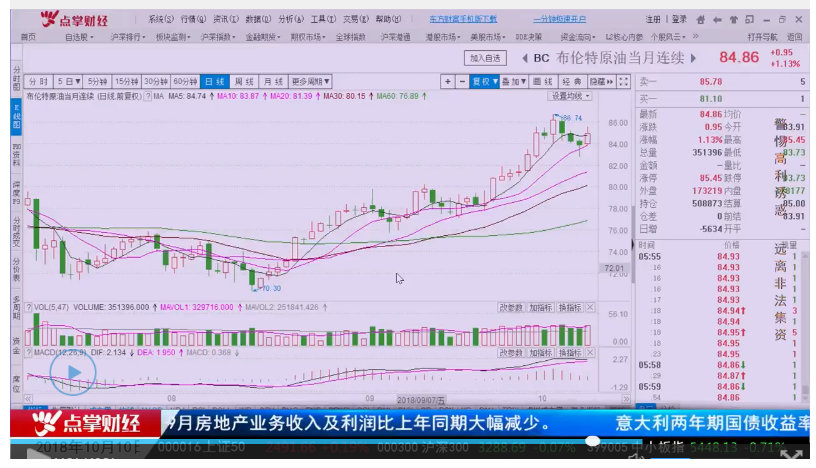
Task: Open the 交易(E) menu
Action: [355, 19]
